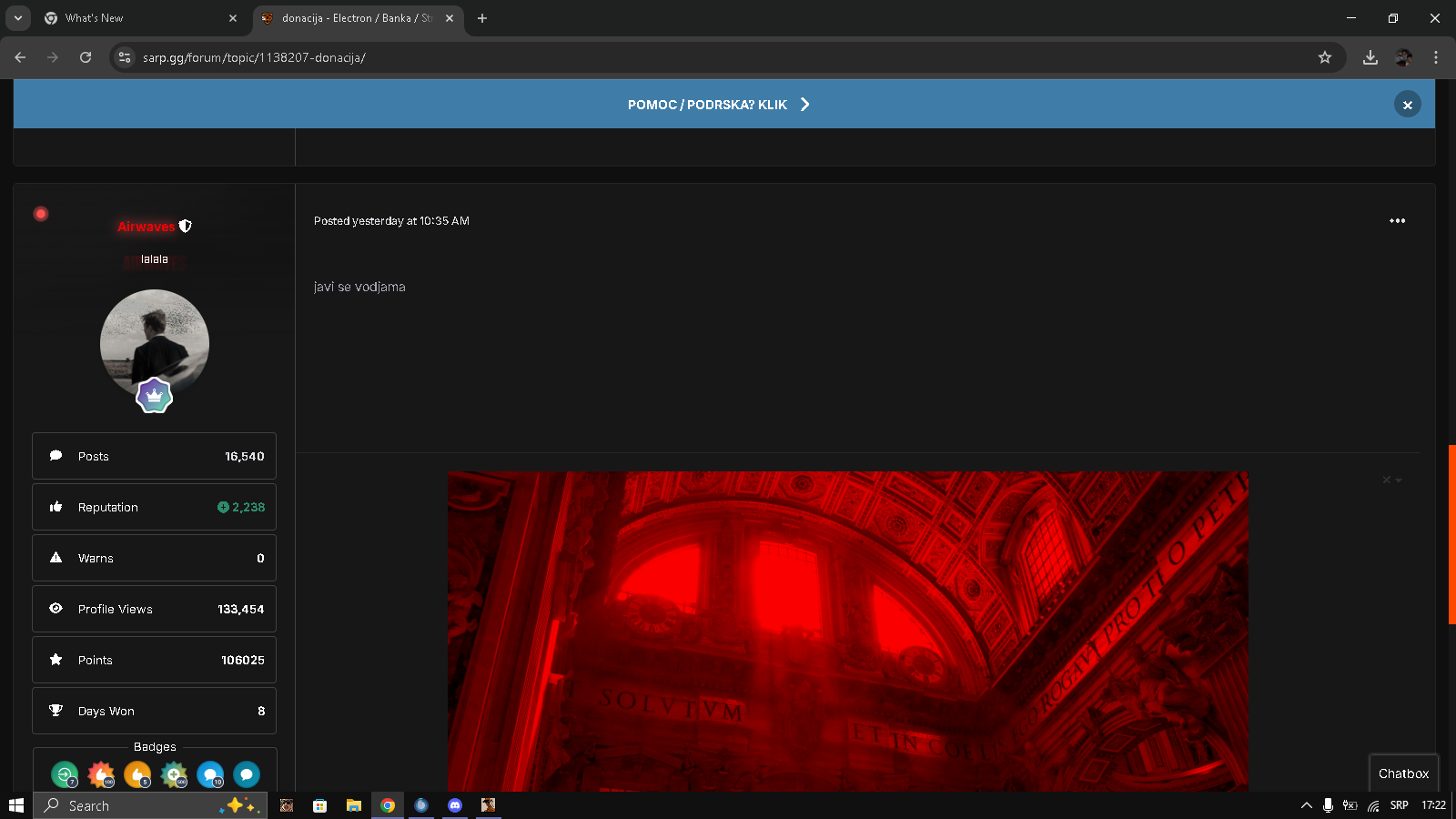Image resolution: width=1456 pixels, height=819 pixels.
Task: Open a new browser tab
Action: (482, 18)
